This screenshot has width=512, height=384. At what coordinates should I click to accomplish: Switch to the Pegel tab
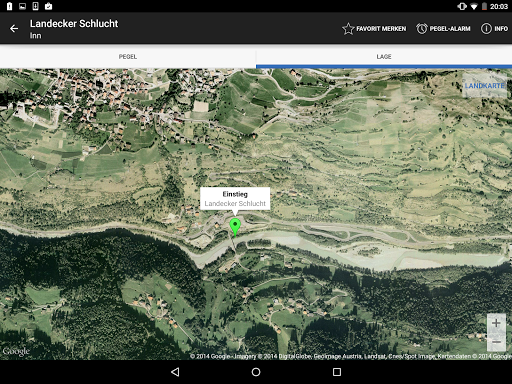click(x=128, y=57)
